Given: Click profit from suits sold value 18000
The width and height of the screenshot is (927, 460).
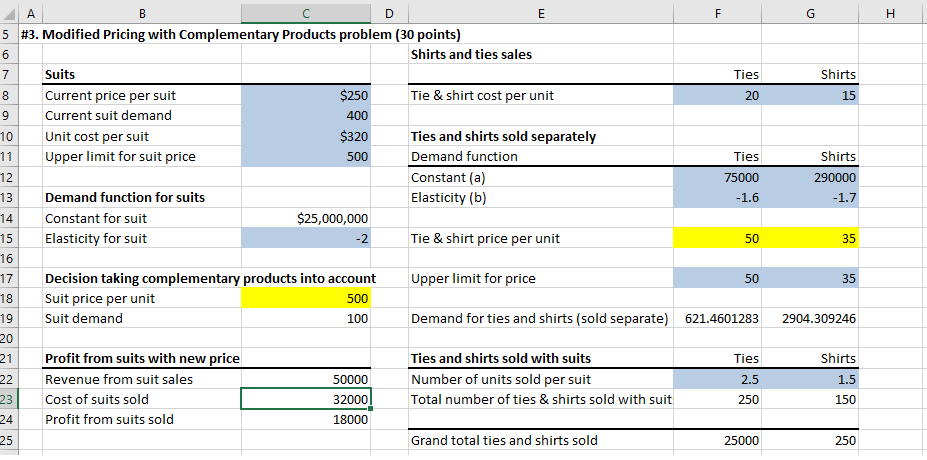Looking at the screenshot, I should pyautogui.click(x=306, y=420).
